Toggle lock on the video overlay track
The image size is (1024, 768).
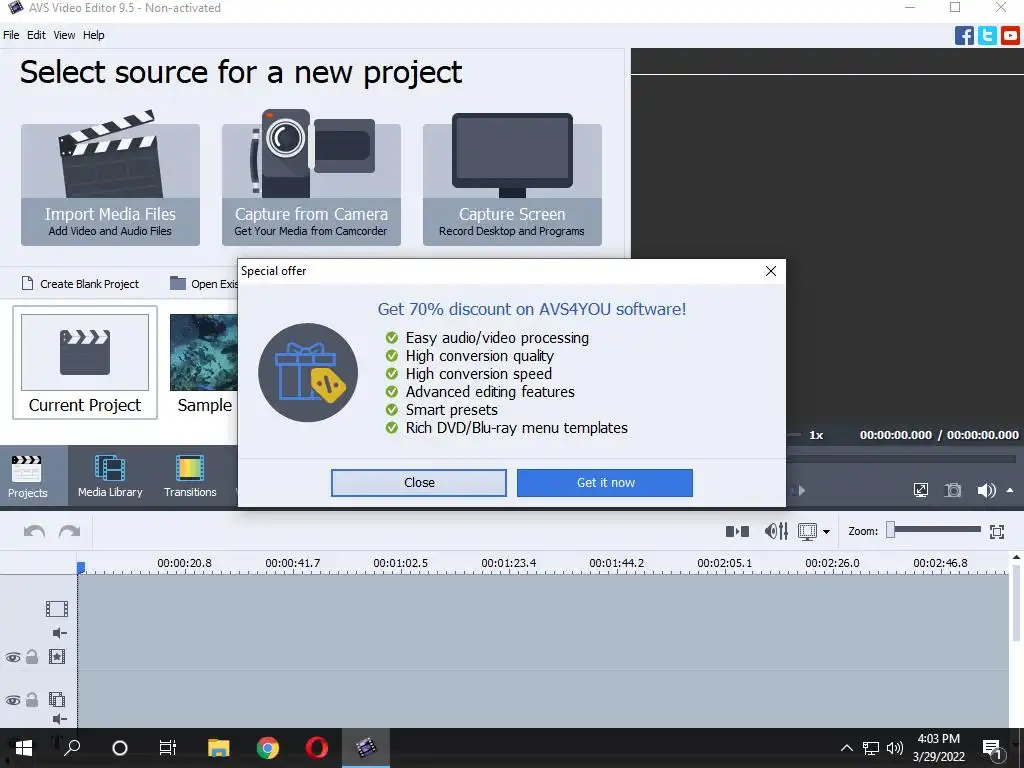click(x=32, y=700)
